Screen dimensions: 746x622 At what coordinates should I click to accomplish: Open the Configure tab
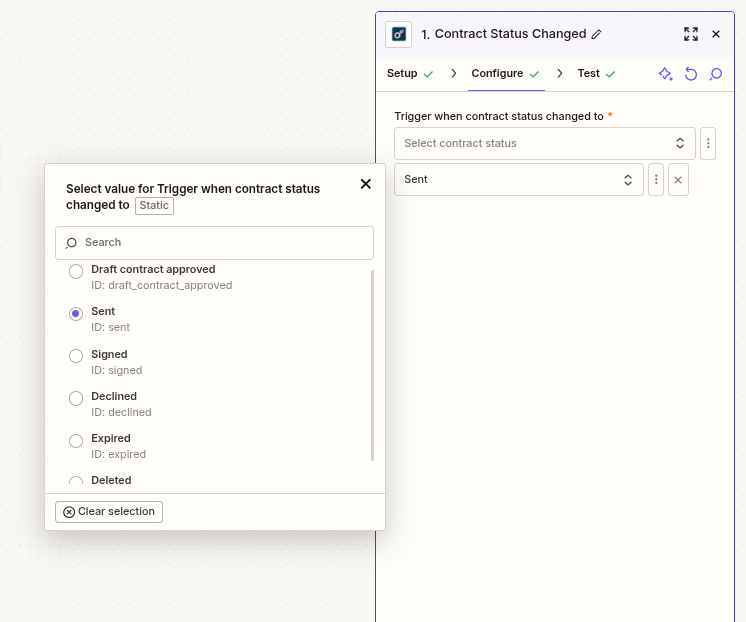505,73
